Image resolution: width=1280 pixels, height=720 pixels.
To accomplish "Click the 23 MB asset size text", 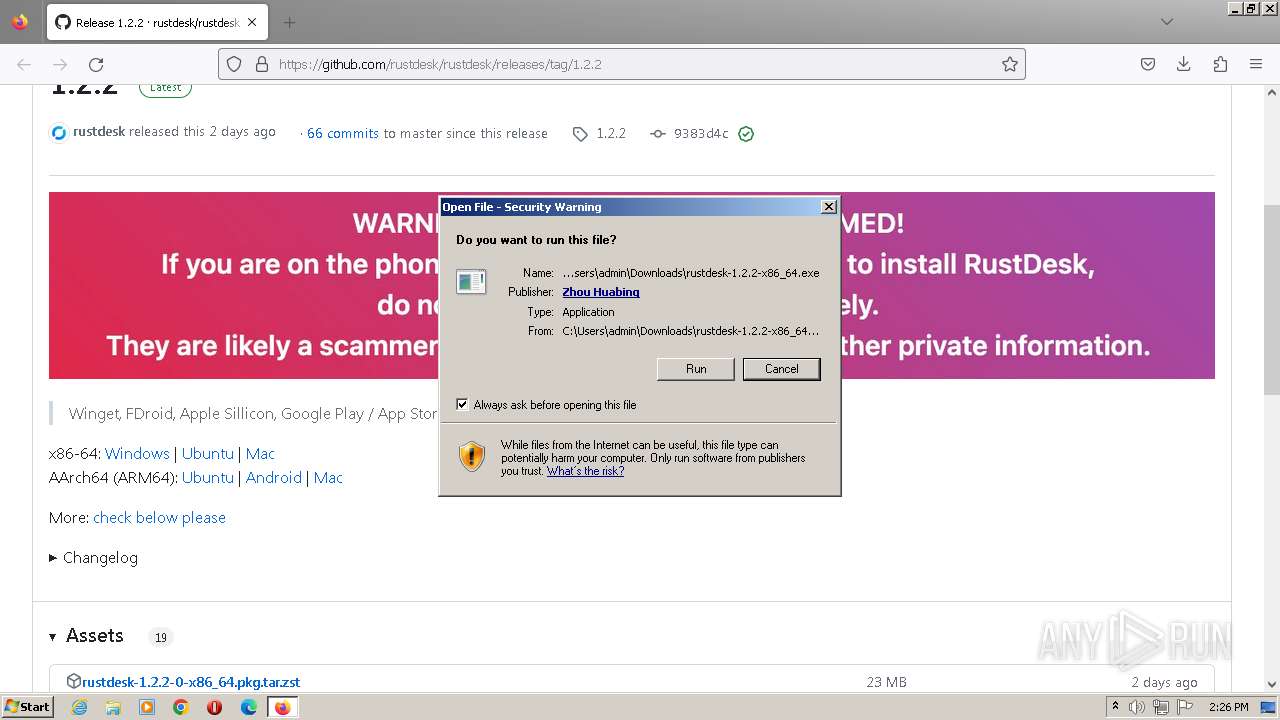I will click(x=886, y=682).
